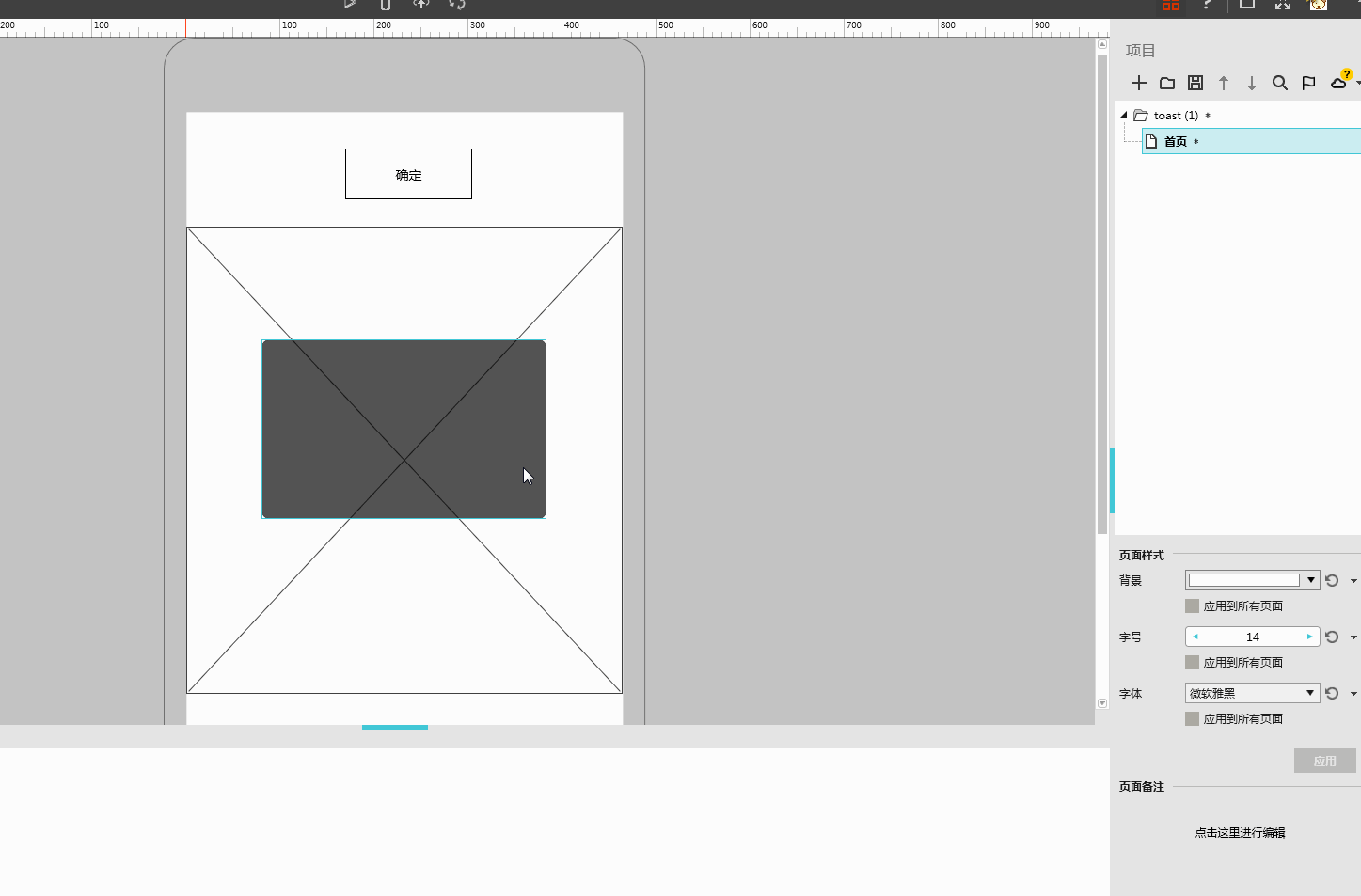Open more options arrow beside 背景 reset
The width and height of the screenshot is (1361, 896).
pos(1353,581)
